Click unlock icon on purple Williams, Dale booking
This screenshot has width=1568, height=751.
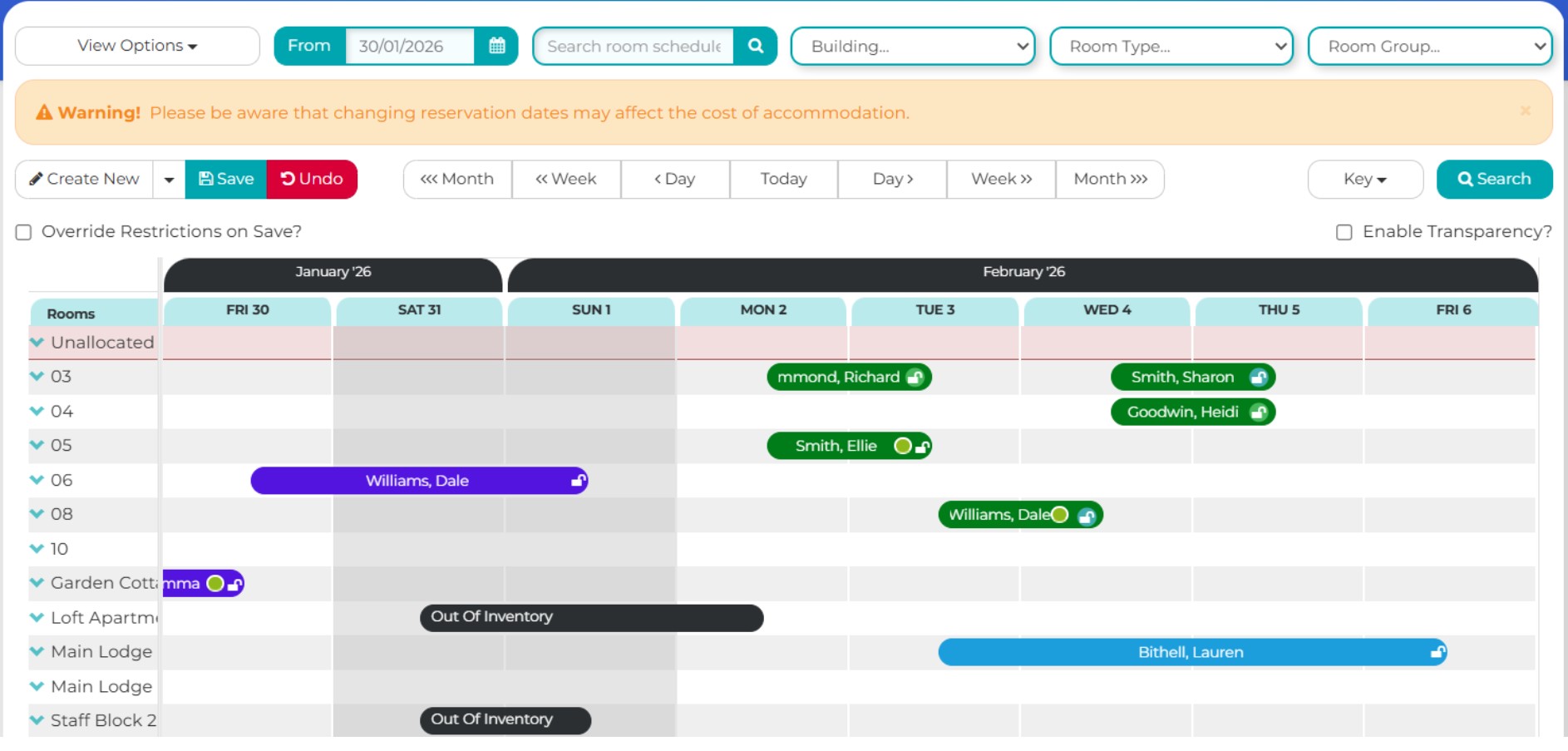coord(578,481)
